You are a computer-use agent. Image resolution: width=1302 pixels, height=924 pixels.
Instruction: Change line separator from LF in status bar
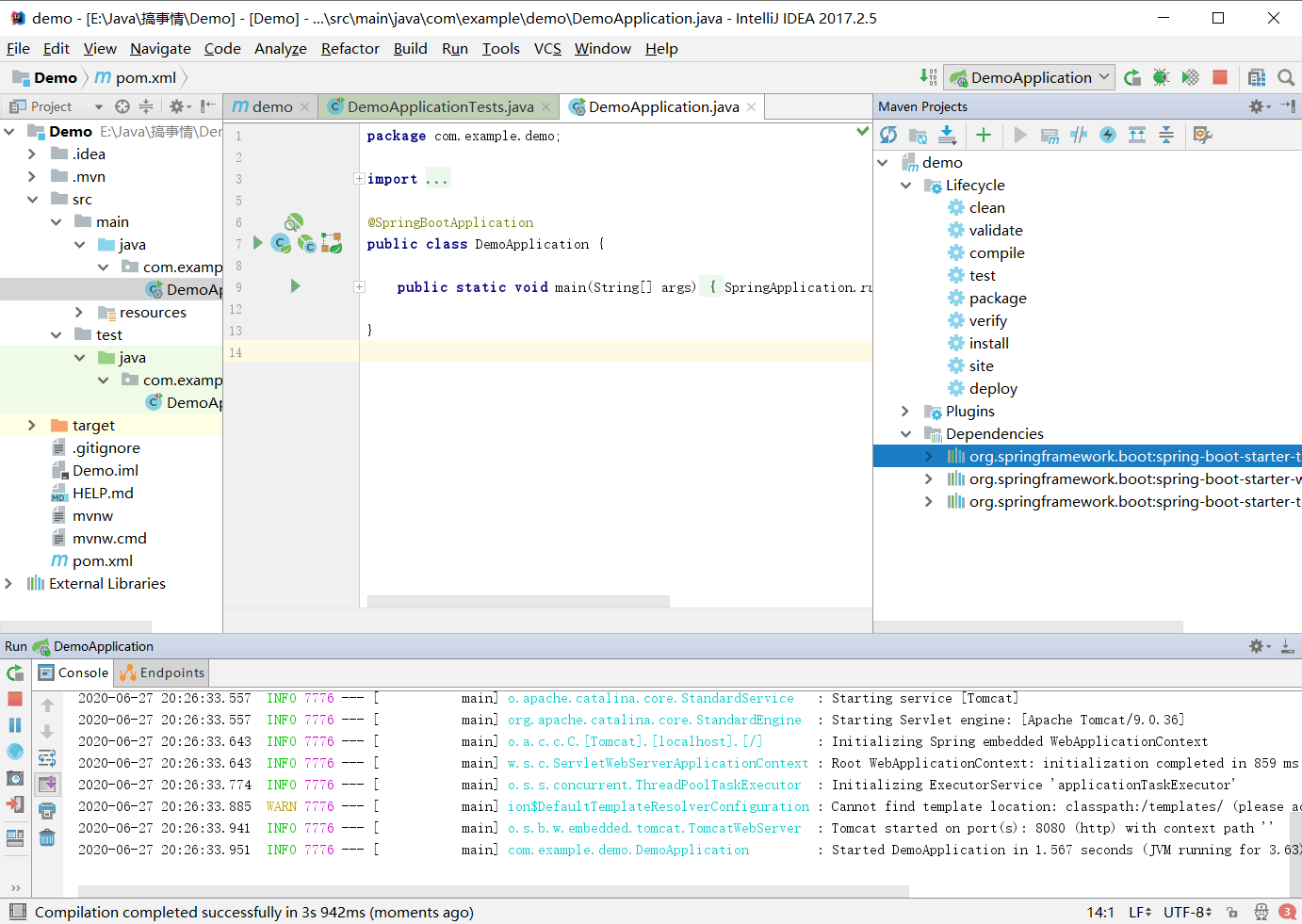1140,912
